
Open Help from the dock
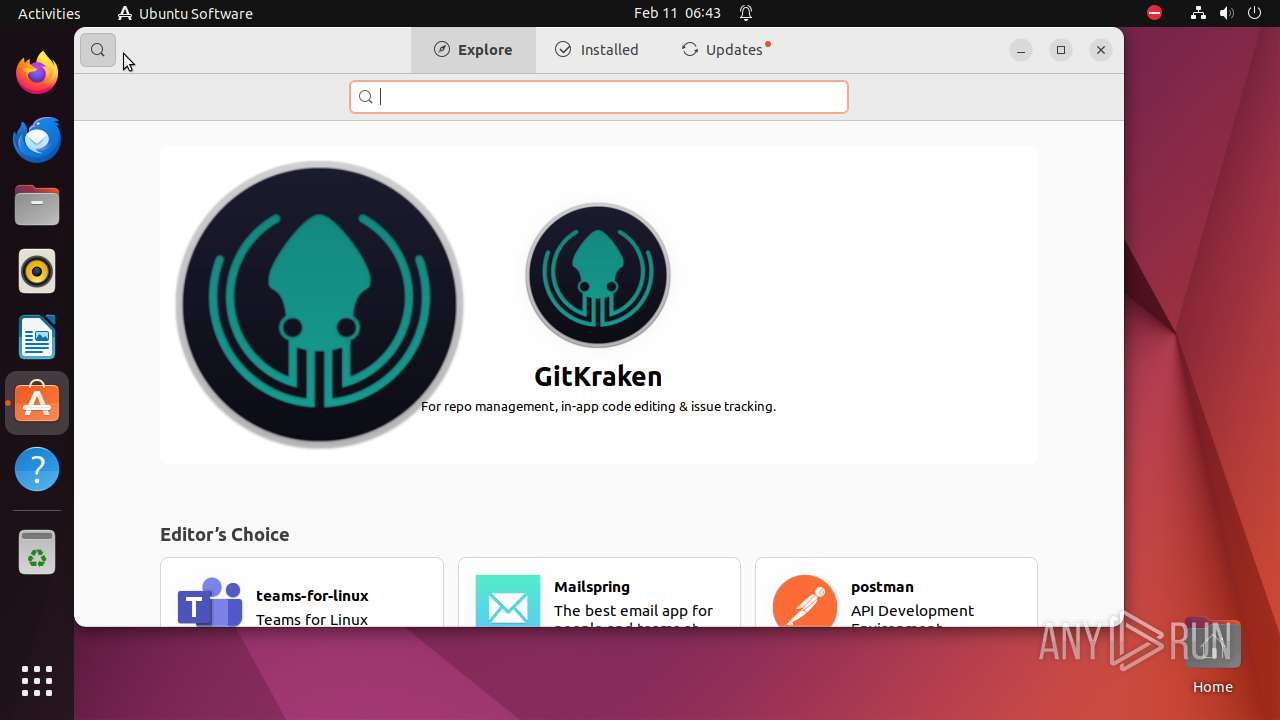(x=37, y=469)
